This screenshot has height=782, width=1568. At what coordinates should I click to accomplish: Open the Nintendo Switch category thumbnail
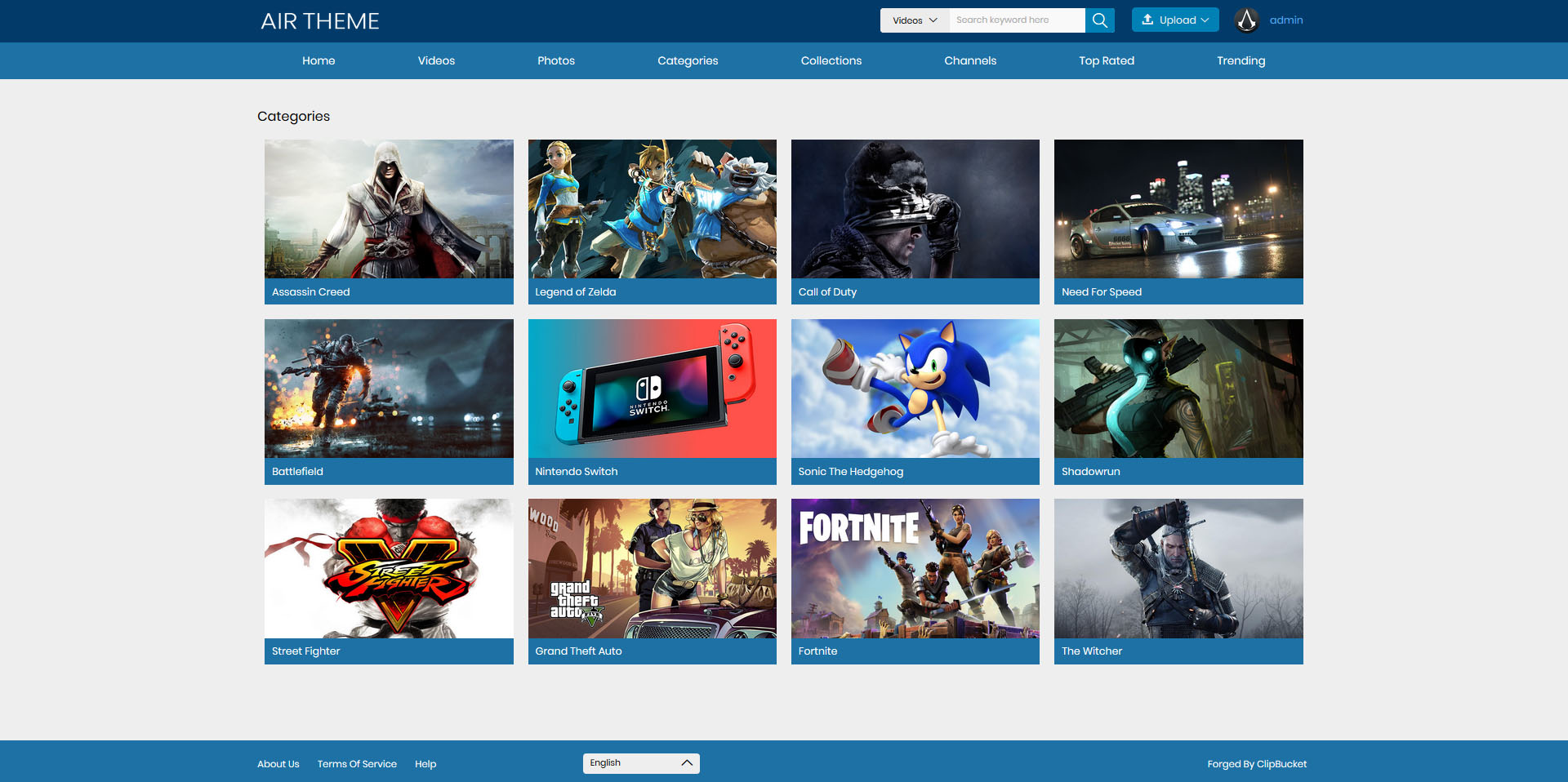(x=652, y=389)
